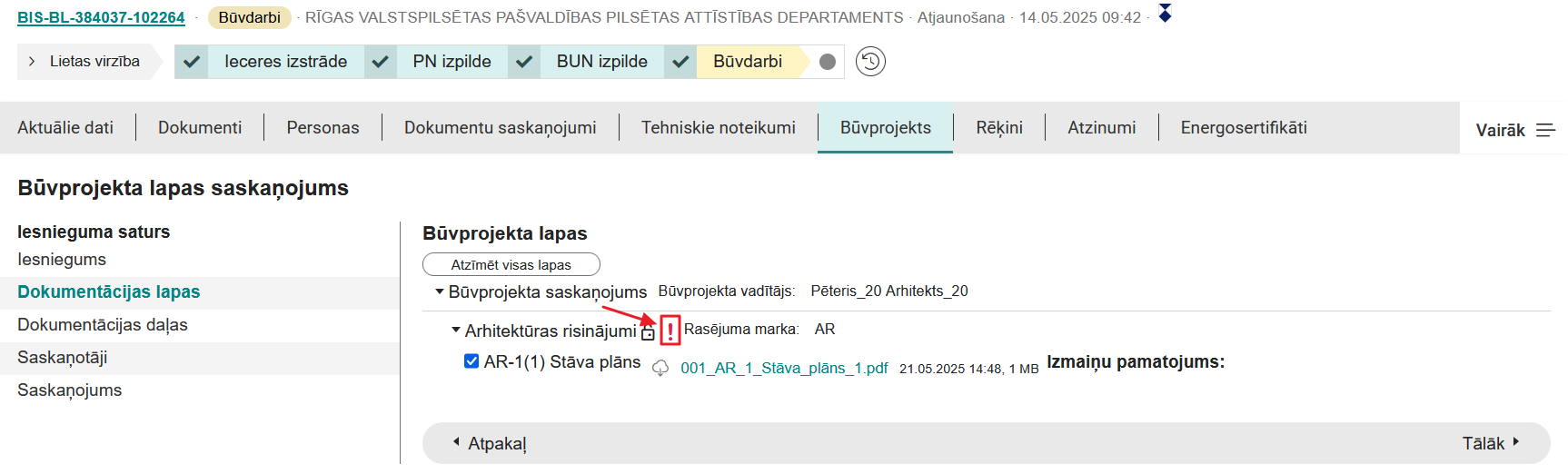Click the RĪGAS VALSTSPILSĒTAS PAŠVALDĪBAS department name
The height and width of the screenshot is (474, 1568).
tap(604, 17)
